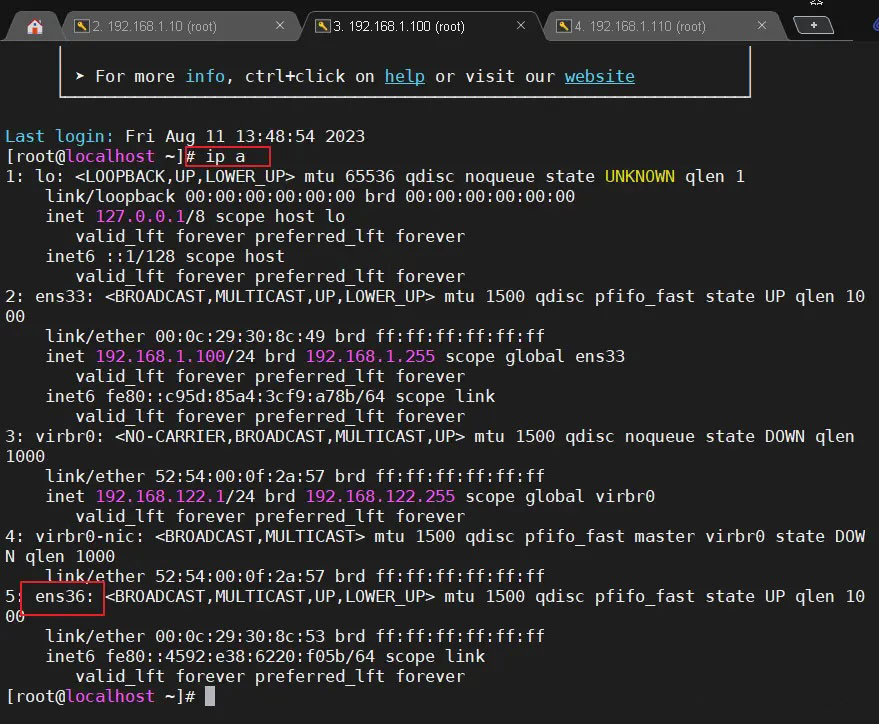This screenshot has height=724, width=879.
Task: Close the 192.168.1.100 session tab
Action: point(521,25)
